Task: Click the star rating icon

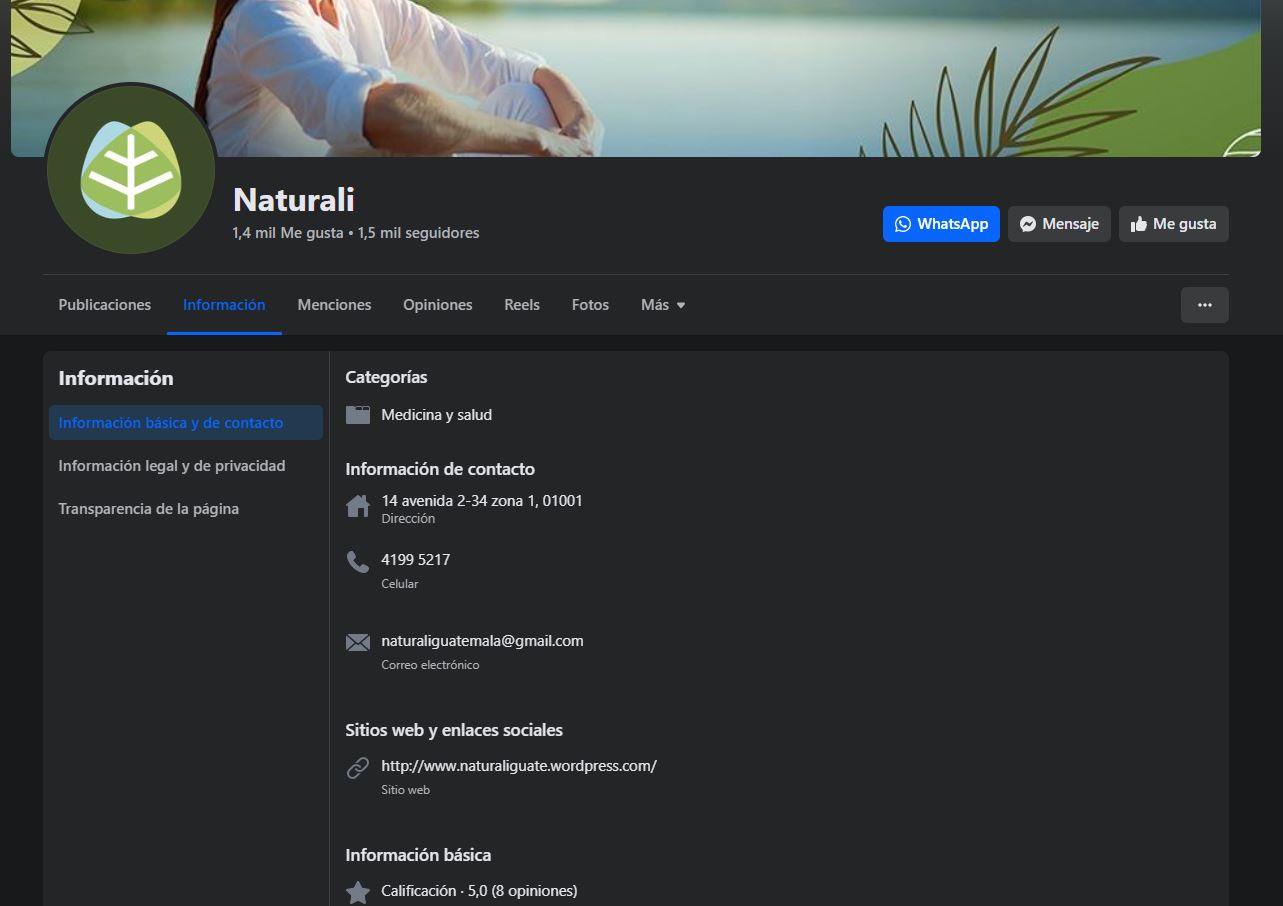Action: point(358,892)
